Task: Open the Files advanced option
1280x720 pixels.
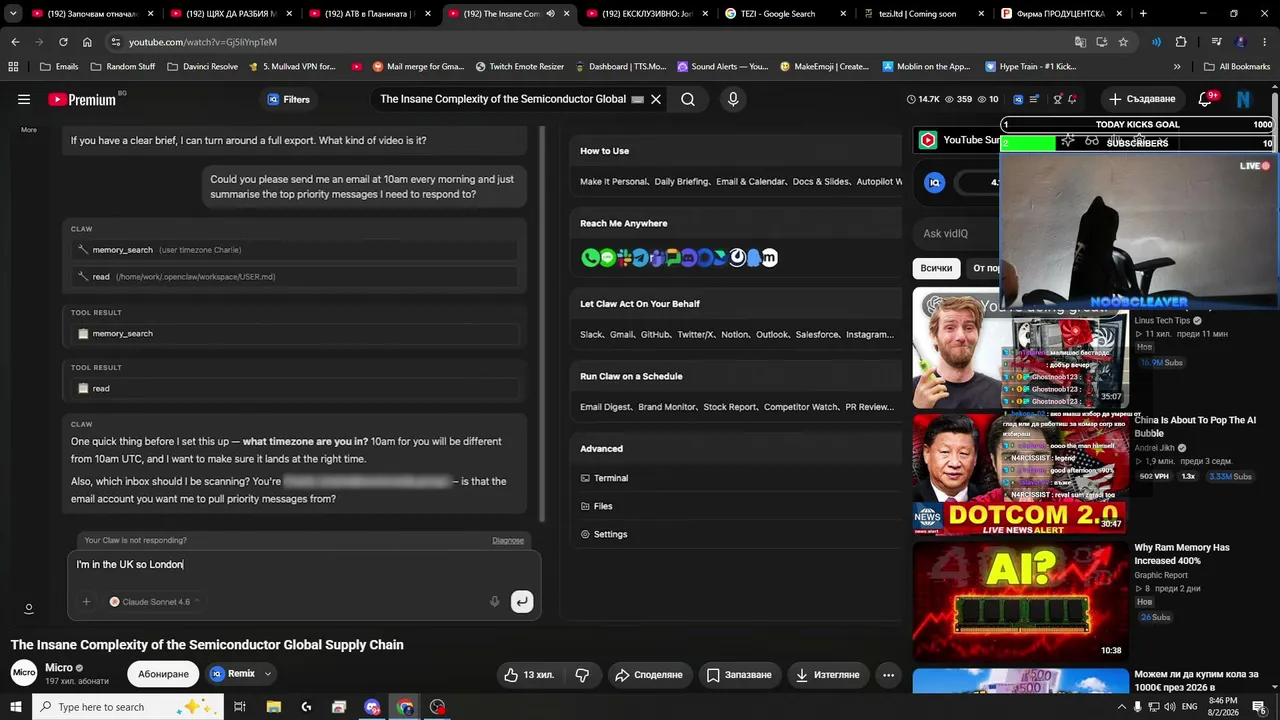Action: (x=596, y=506)
